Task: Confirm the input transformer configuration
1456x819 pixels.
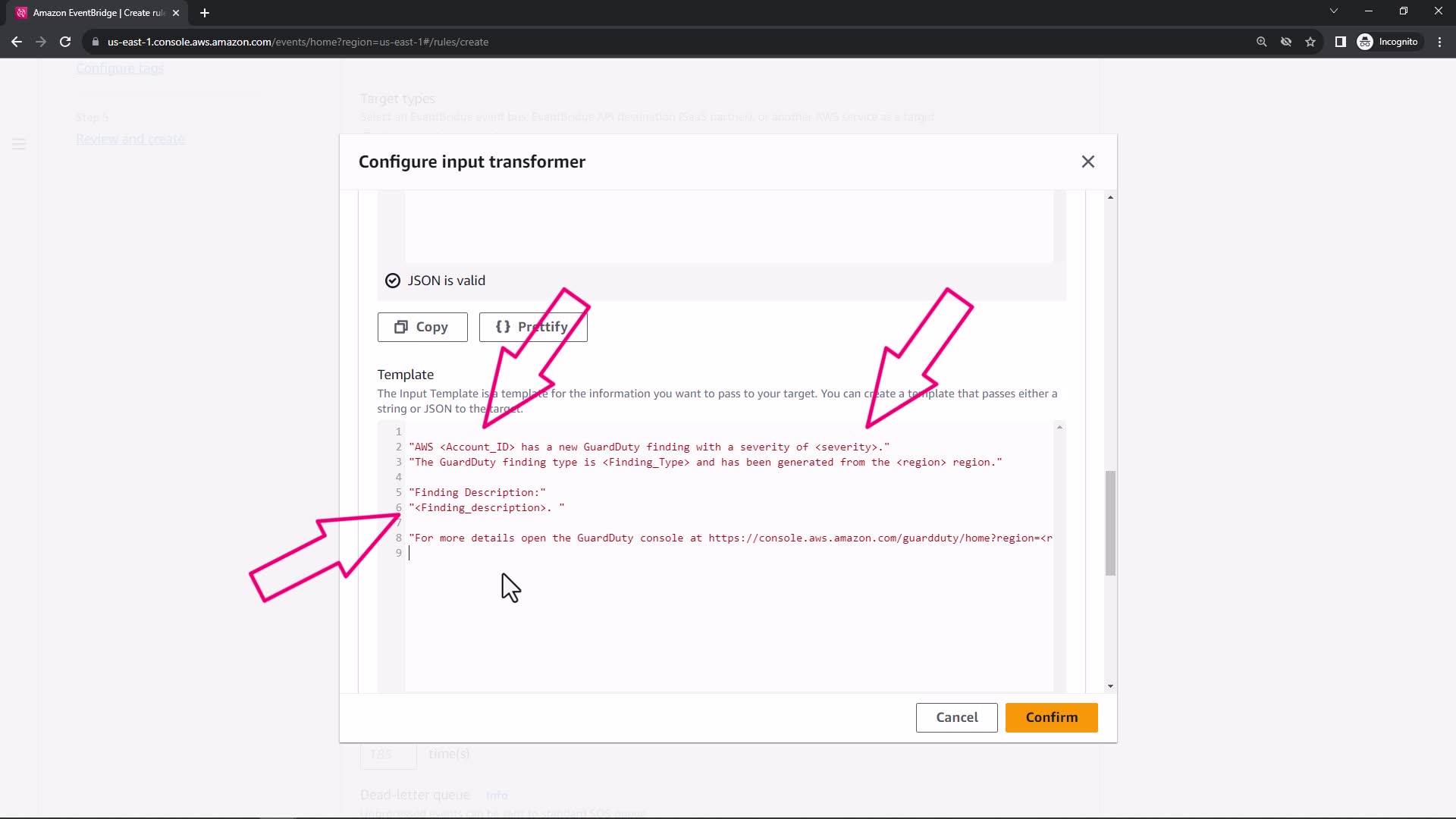Action: pyautogui.click(x=1051, y=717)
